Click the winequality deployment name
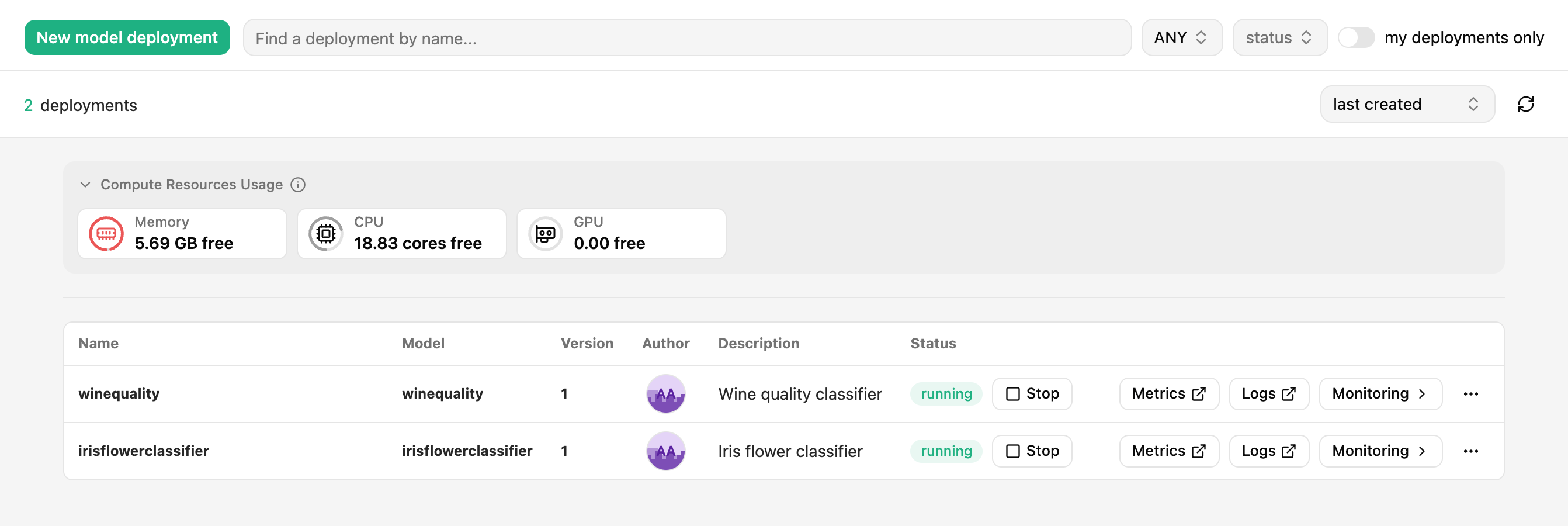This screenshot has width=1568, height=526. pos(119,394)
